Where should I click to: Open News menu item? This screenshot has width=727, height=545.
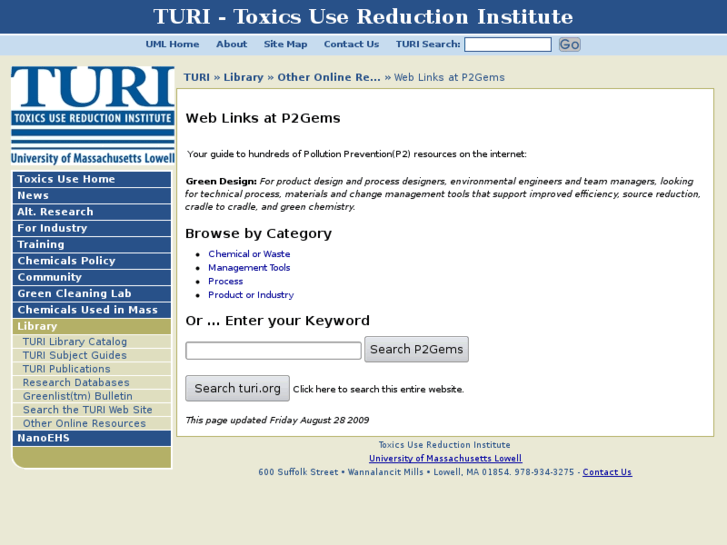point(92,195)
